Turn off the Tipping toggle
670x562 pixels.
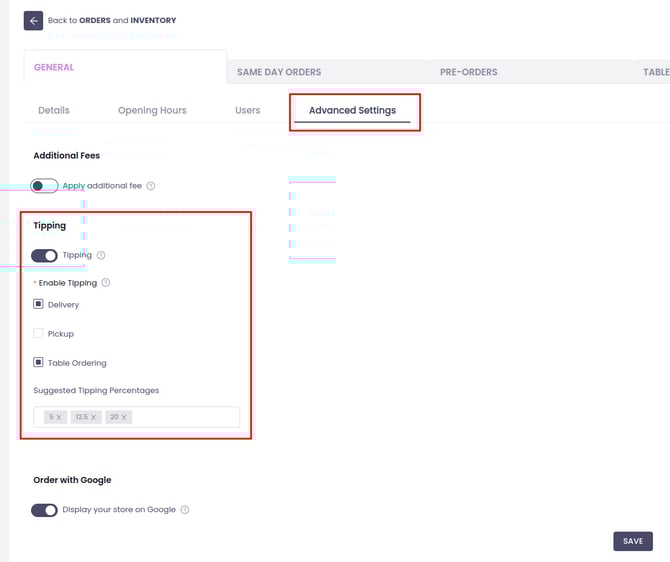(x=44, y=255)
